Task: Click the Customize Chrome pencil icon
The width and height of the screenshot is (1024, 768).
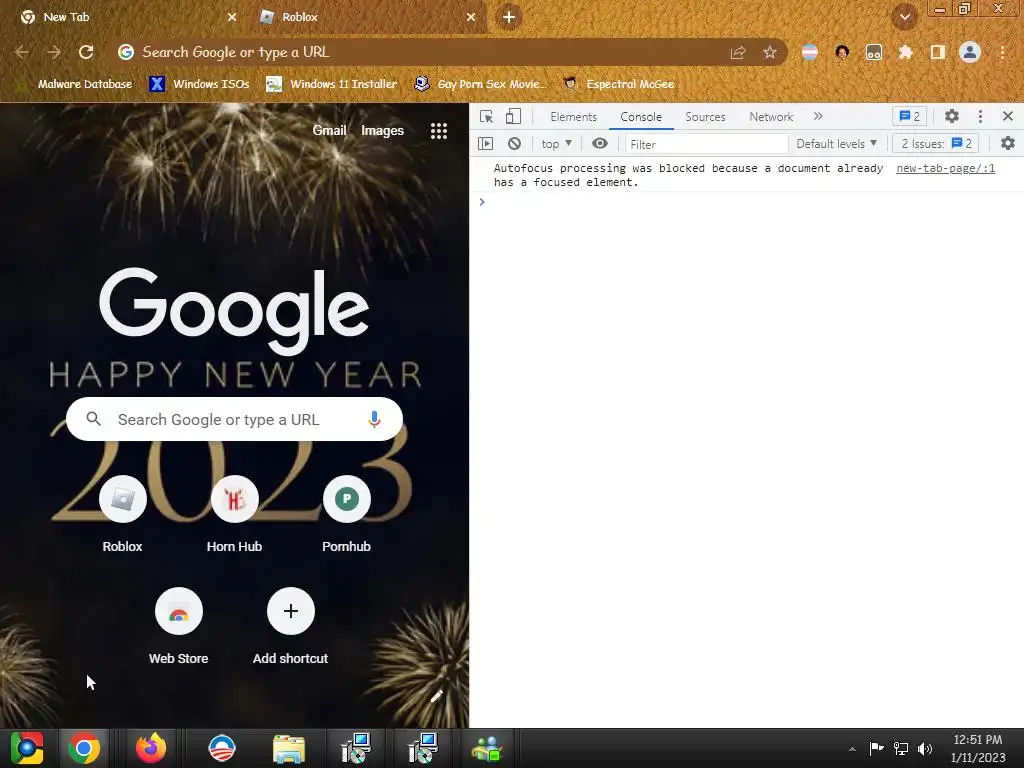Action: [x=437, y=696]
